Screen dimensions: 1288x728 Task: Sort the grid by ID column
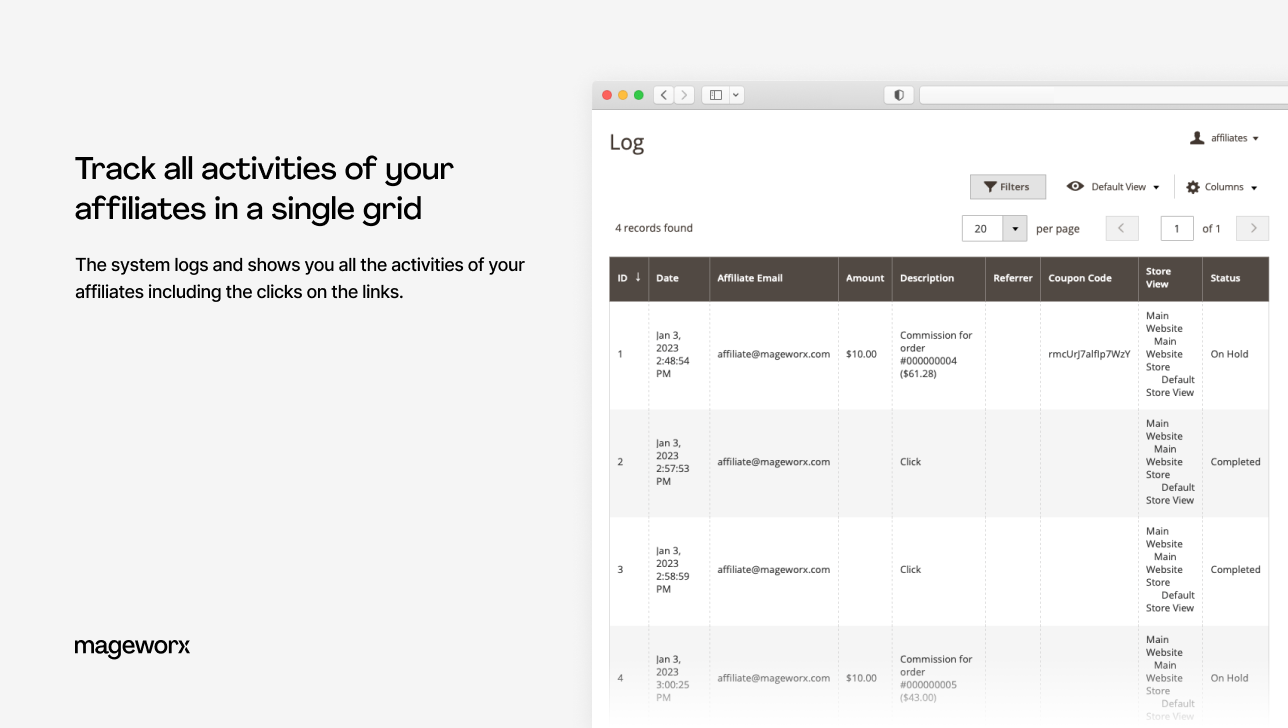[628, 278]
